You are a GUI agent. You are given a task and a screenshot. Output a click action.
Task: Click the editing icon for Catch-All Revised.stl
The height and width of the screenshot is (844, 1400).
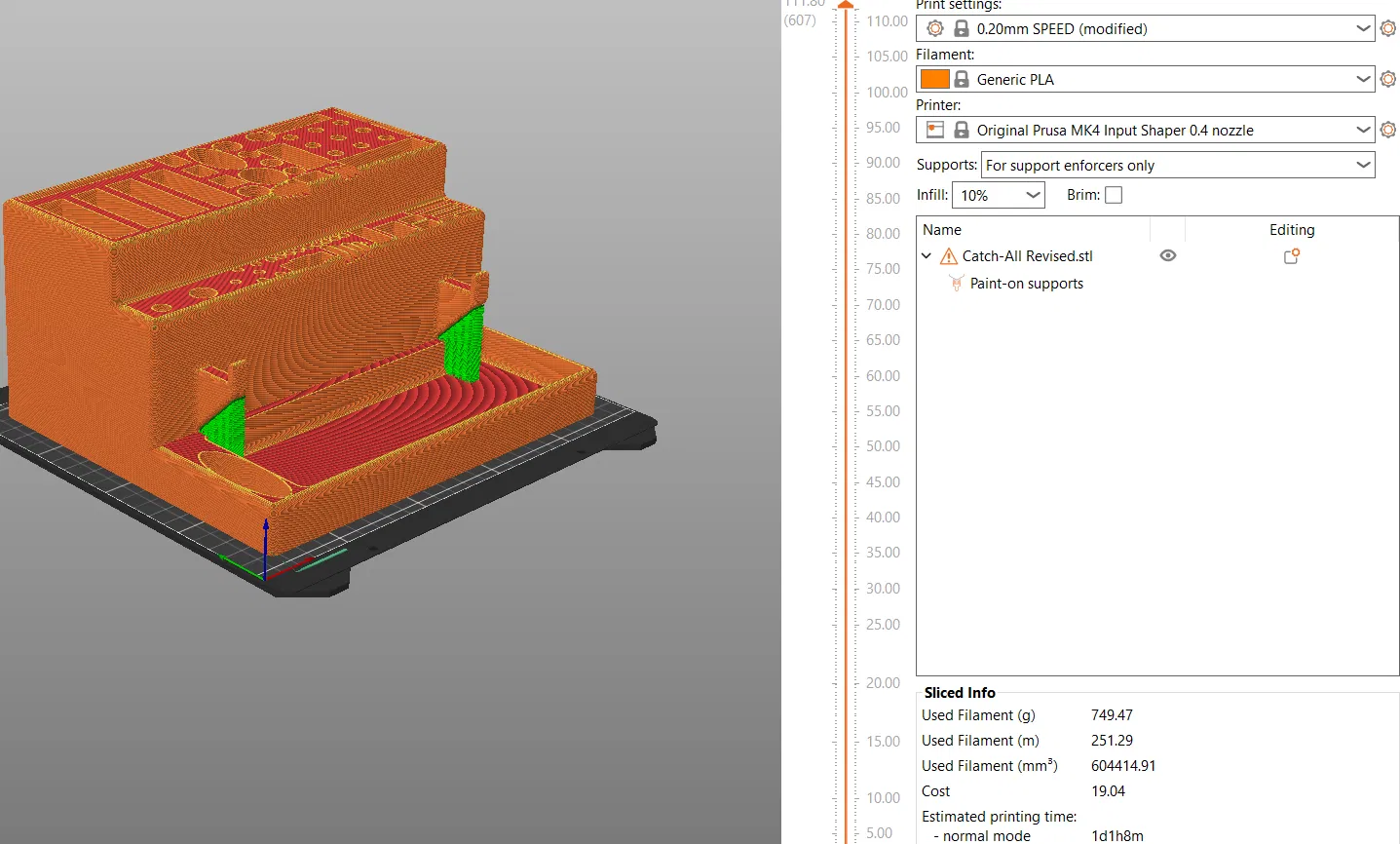click(1292, 256)
